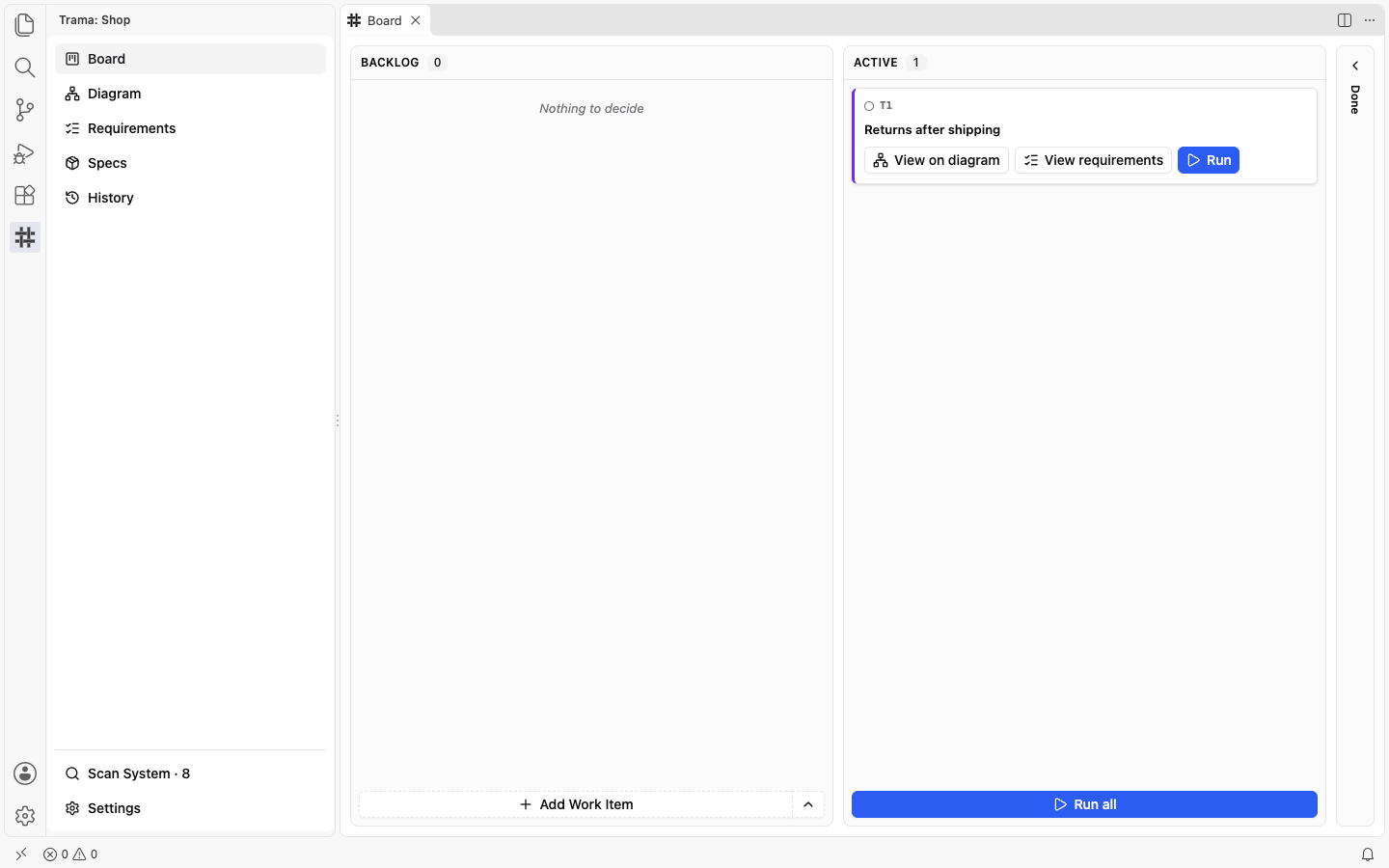Click the Trama: Shop panel title
This screenshot has width=1389, height=868.
95,20
